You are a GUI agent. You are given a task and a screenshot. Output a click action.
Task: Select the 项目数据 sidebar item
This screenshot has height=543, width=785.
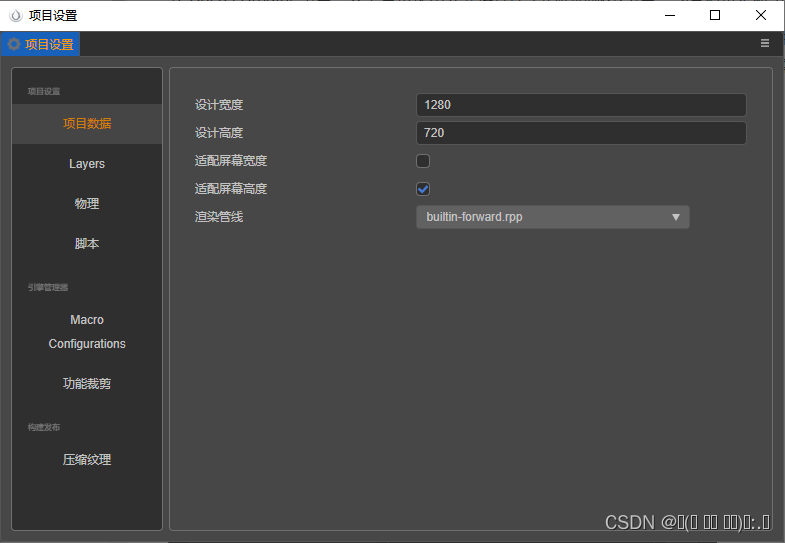[x=87, y=124]
